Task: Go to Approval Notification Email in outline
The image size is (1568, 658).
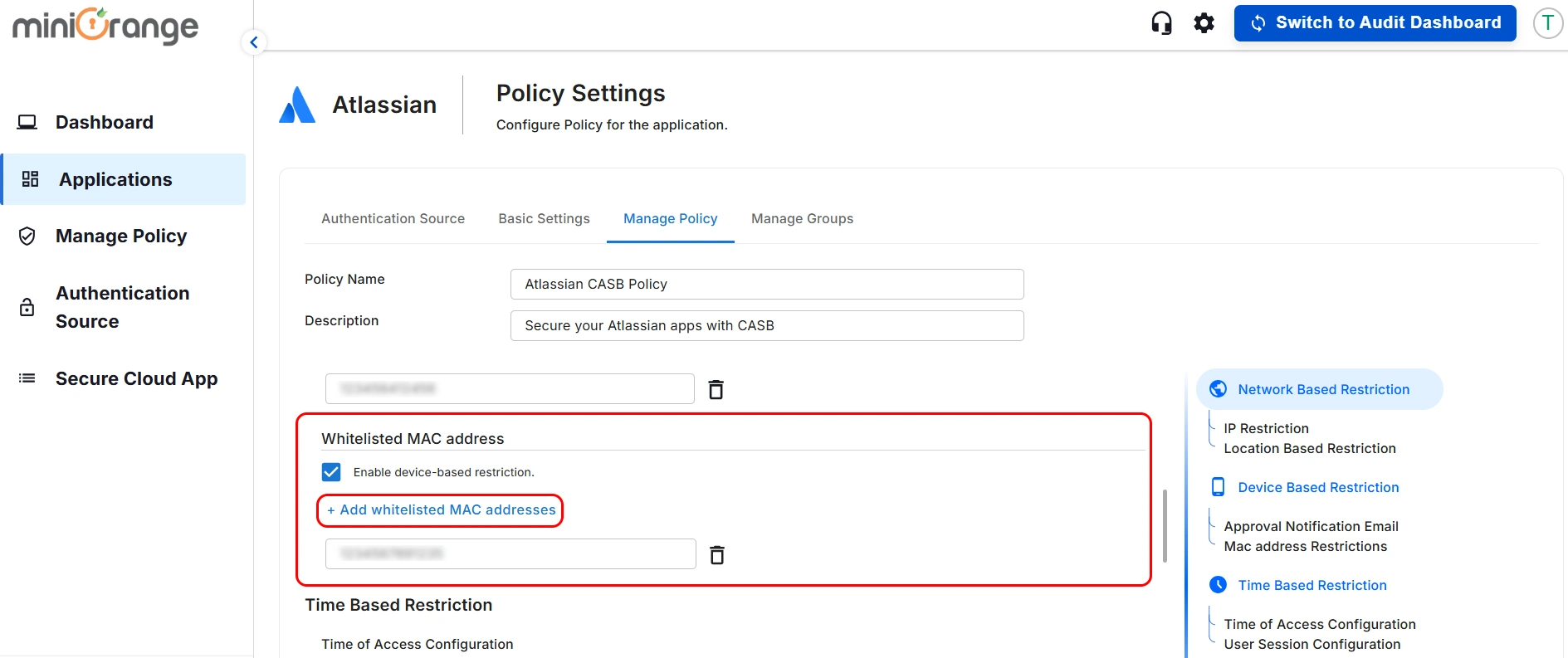Action: click(1311, 527)
